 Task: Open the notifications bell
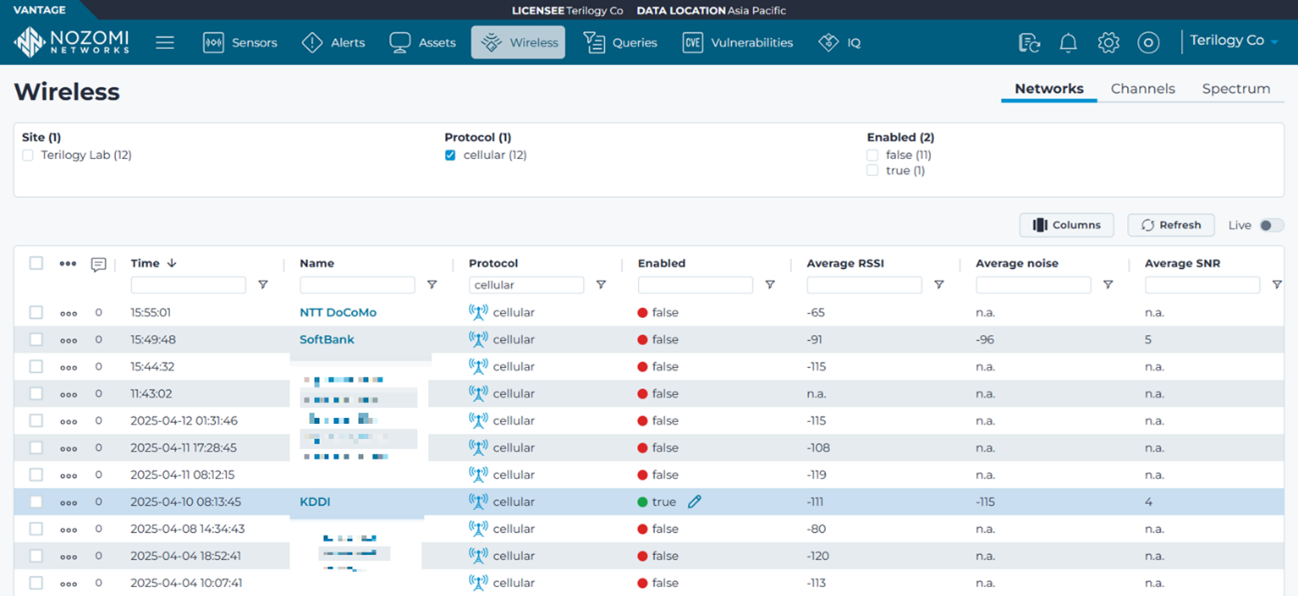(x=1068, y=43)
